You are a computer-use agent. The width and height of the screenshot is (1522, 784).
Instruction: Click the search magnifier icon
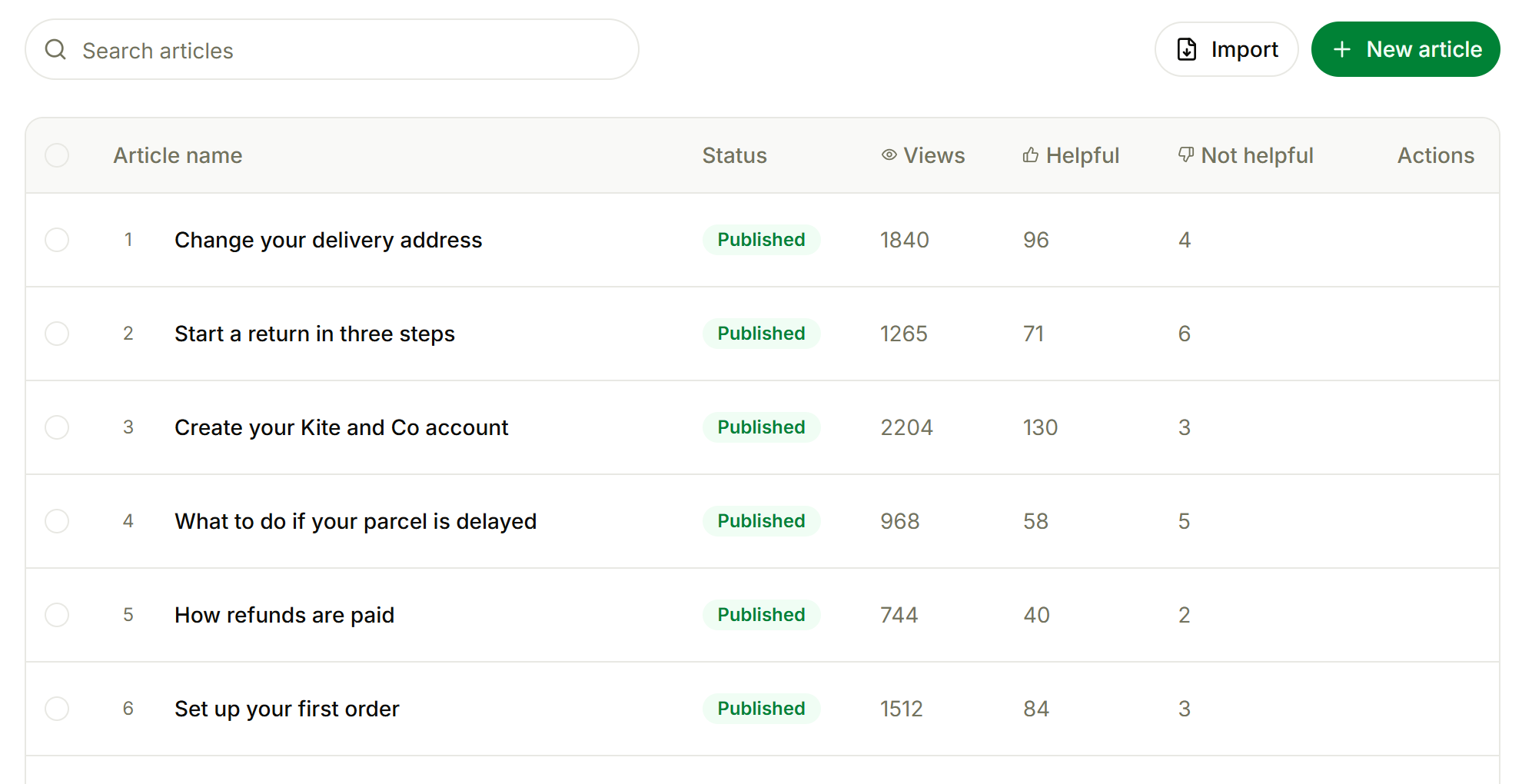(55, 50)
